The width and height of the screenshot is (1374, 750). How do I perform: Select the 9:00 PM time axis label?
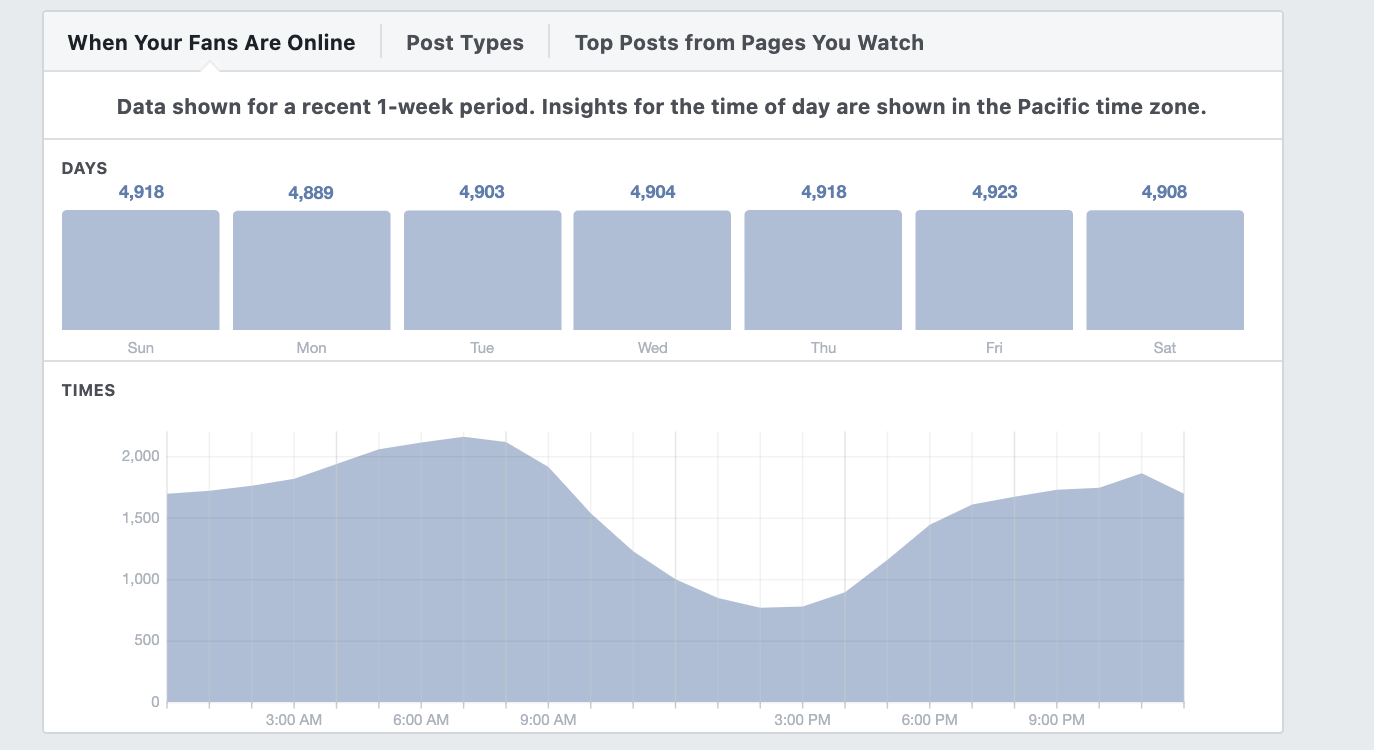[1056, 720]
